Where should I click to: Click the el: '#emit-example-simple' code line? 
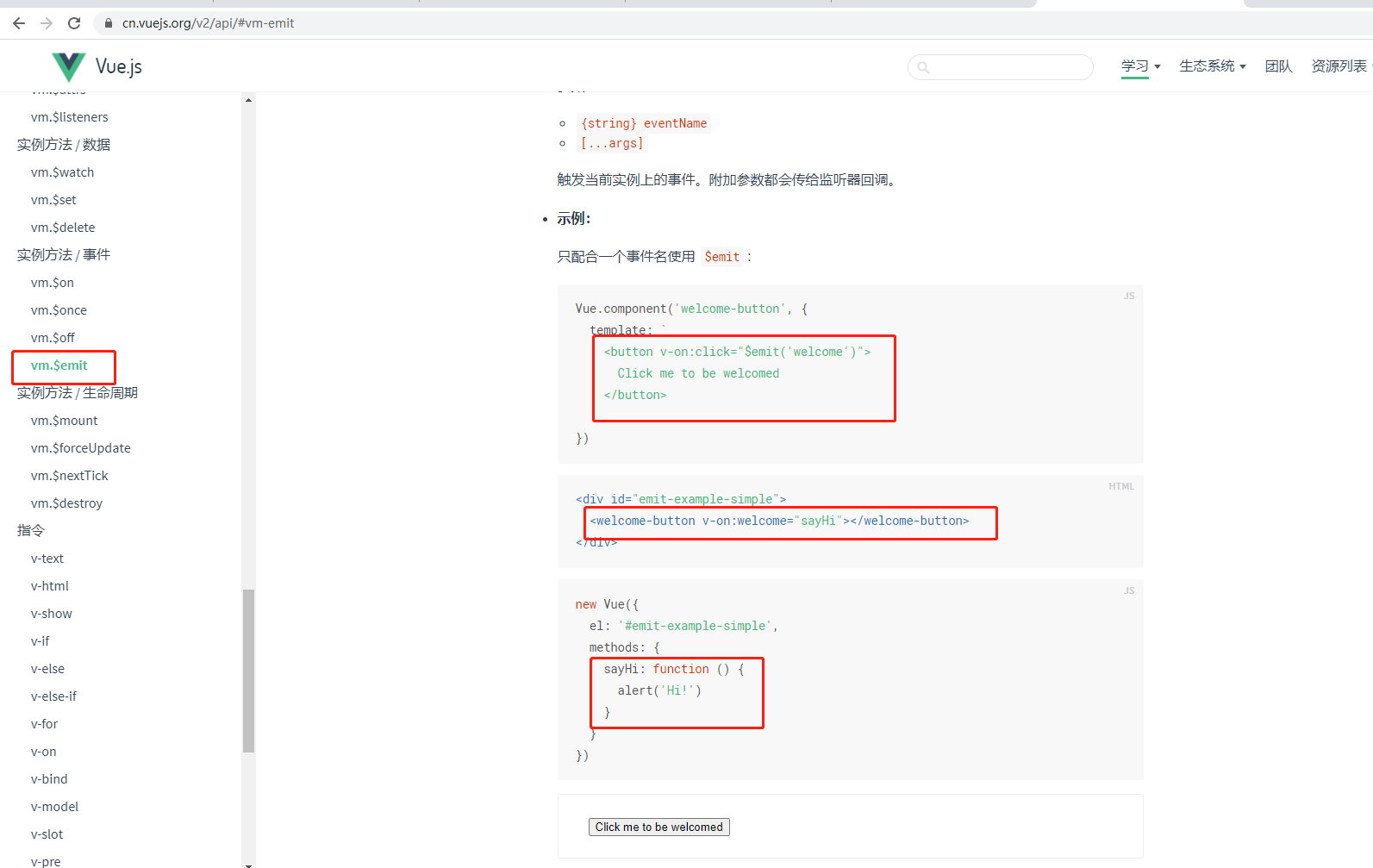click(x=683, y=626)
